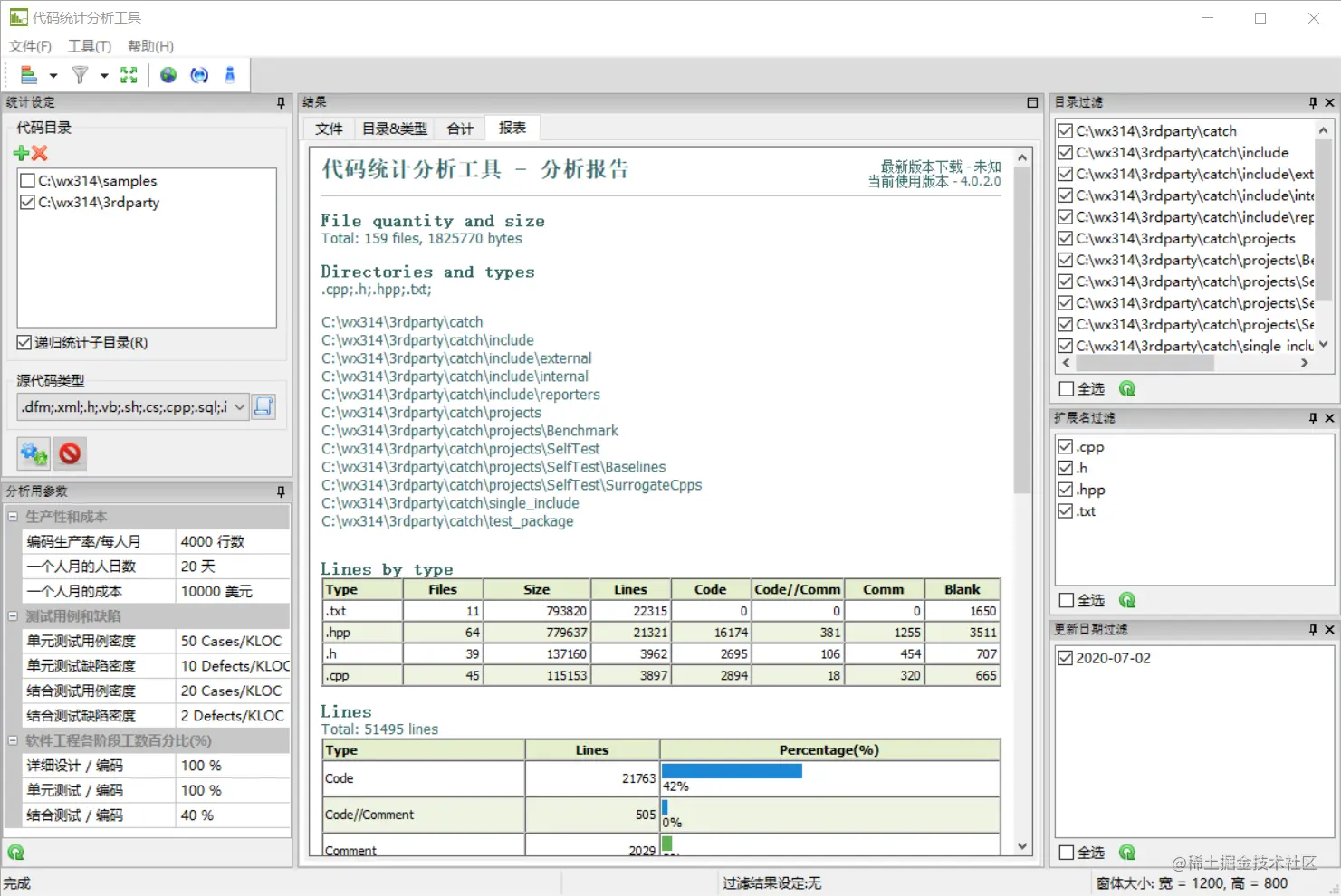The height and width of the screenshot is (896, 1341).
Task: Click the maximize icon on 结果 panel
Action: 1032,103
